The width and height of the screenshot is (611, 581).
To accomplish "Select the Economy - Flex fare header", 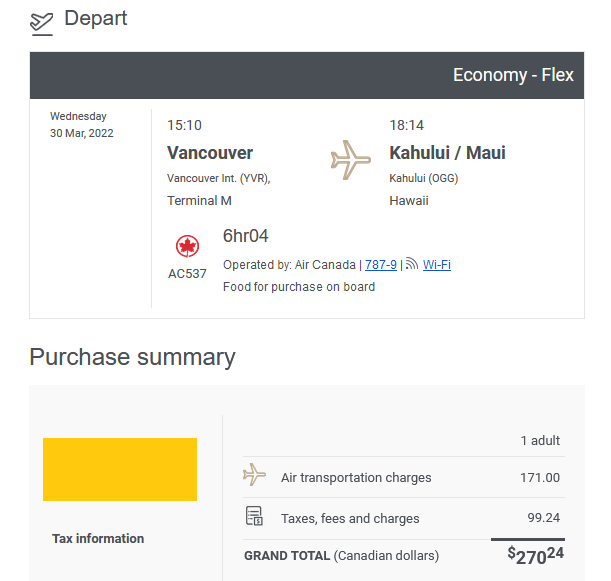I will 513,75.
